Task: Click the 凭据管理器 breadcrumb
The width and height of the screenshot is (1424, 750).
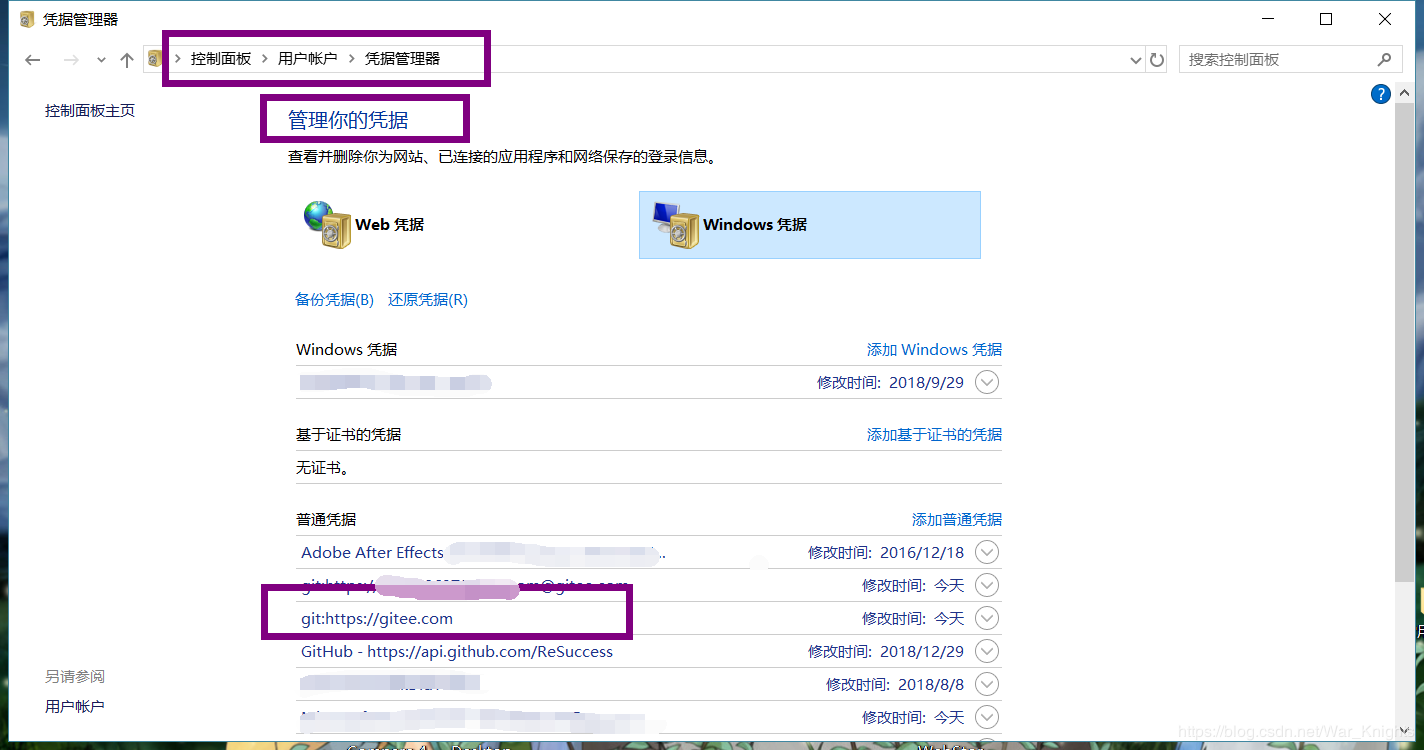Action: (402, 59)
